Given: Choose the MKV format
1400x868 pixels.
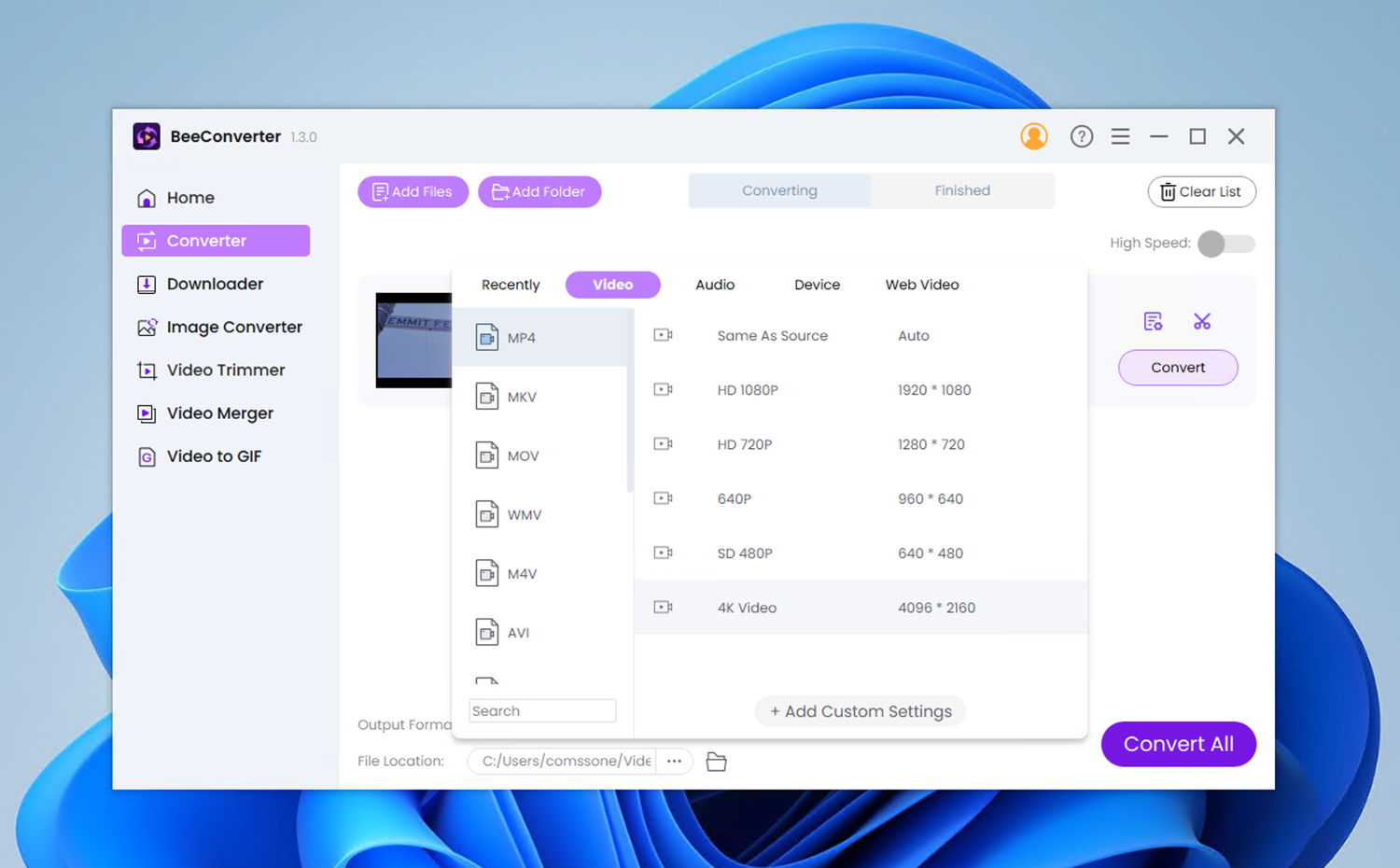Looking at the screenshot, I should tap(539, 397).
